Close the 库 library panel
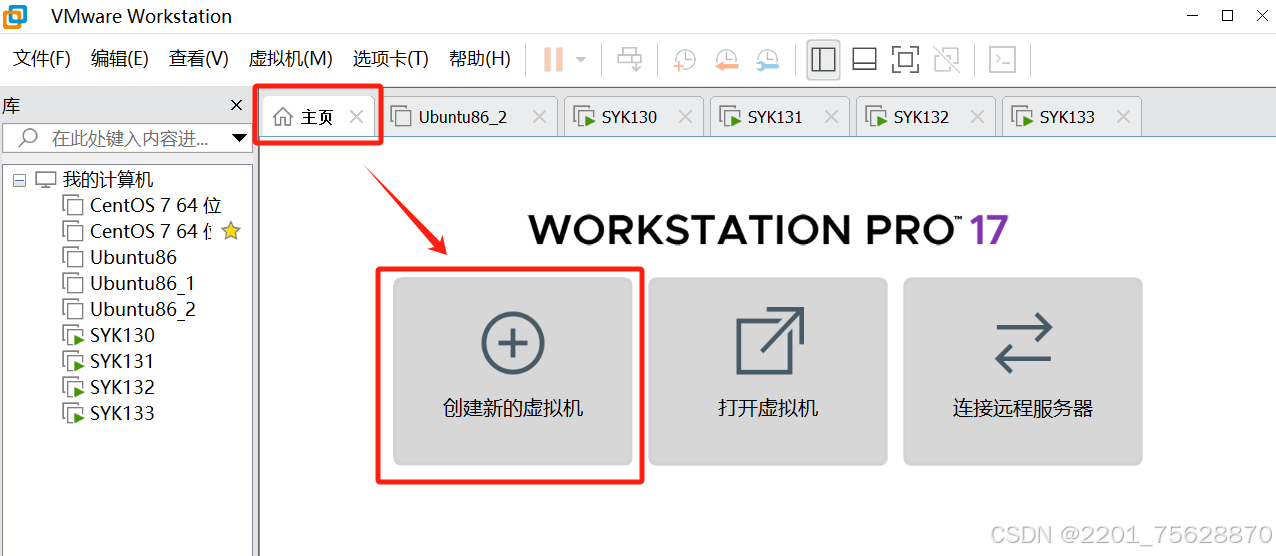The width and height of the screenshot is (1276, 556). tap(237, 105)
